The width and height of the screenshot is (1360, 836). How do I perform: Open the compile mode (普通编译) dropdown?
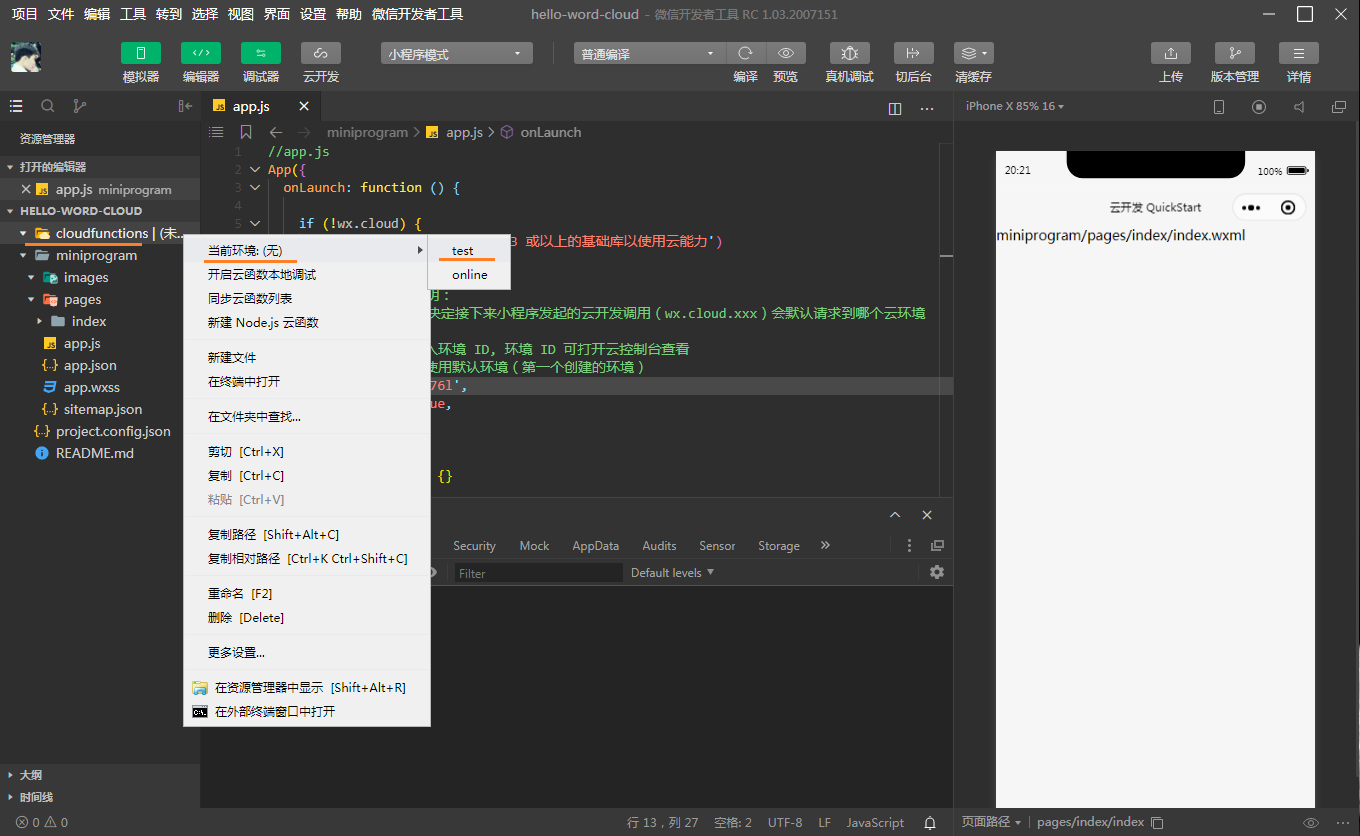coord(650,54)
